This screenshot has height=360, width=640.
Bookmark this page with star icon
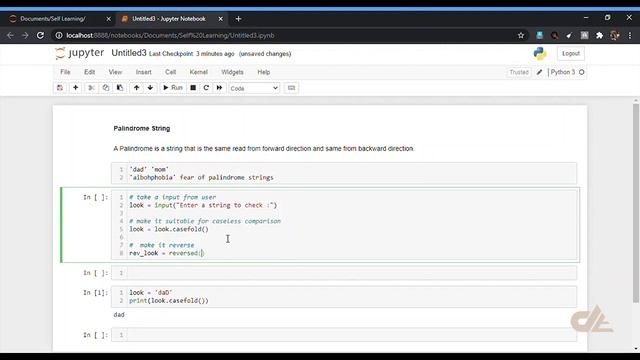pyautogui.click(x=521, y=36)
